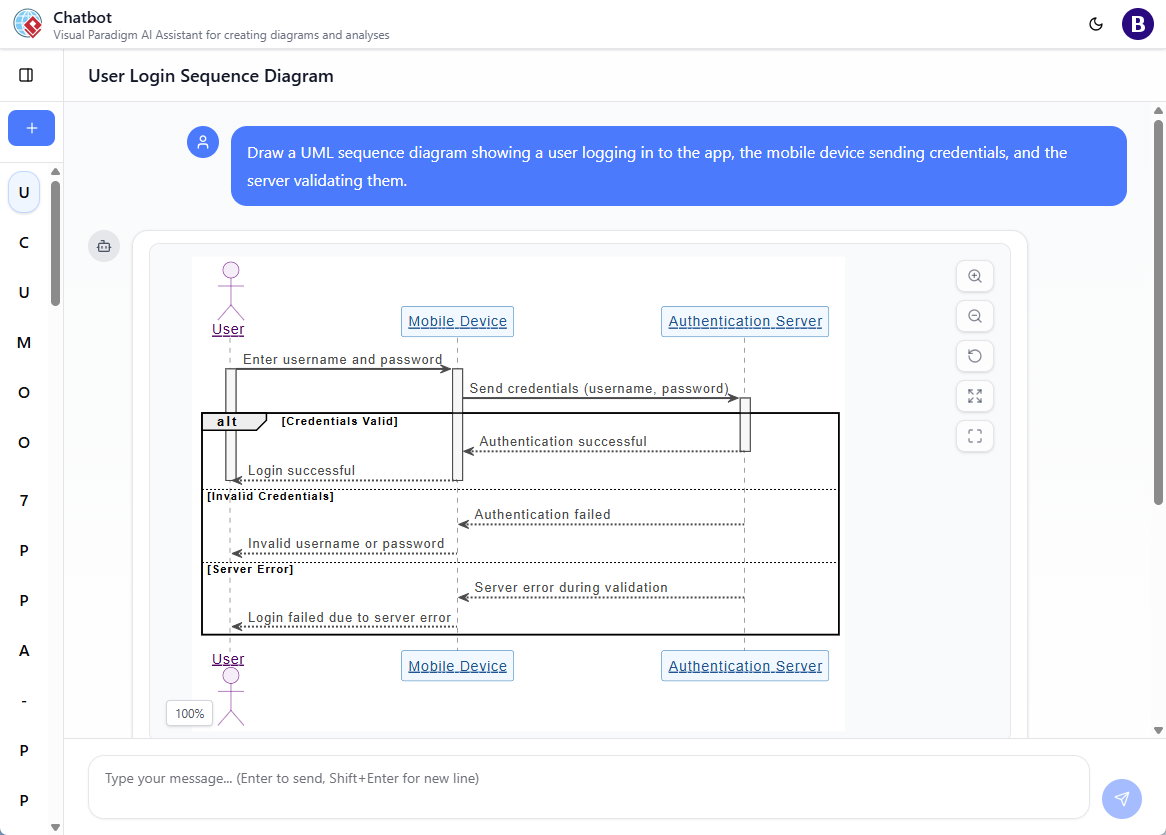Image resolution: width=1166 pixels, height=835 pixels.
Task: Click the send message paper plane icon
Action: 1121,798
